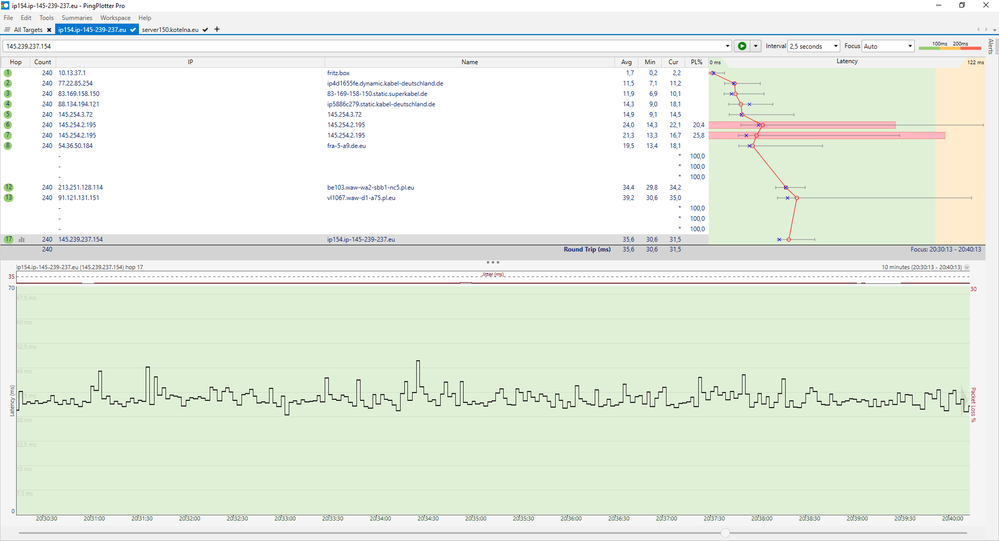Expand the target address history dropdown
This screenshot has height=541, width=999.
click(728, 46)
